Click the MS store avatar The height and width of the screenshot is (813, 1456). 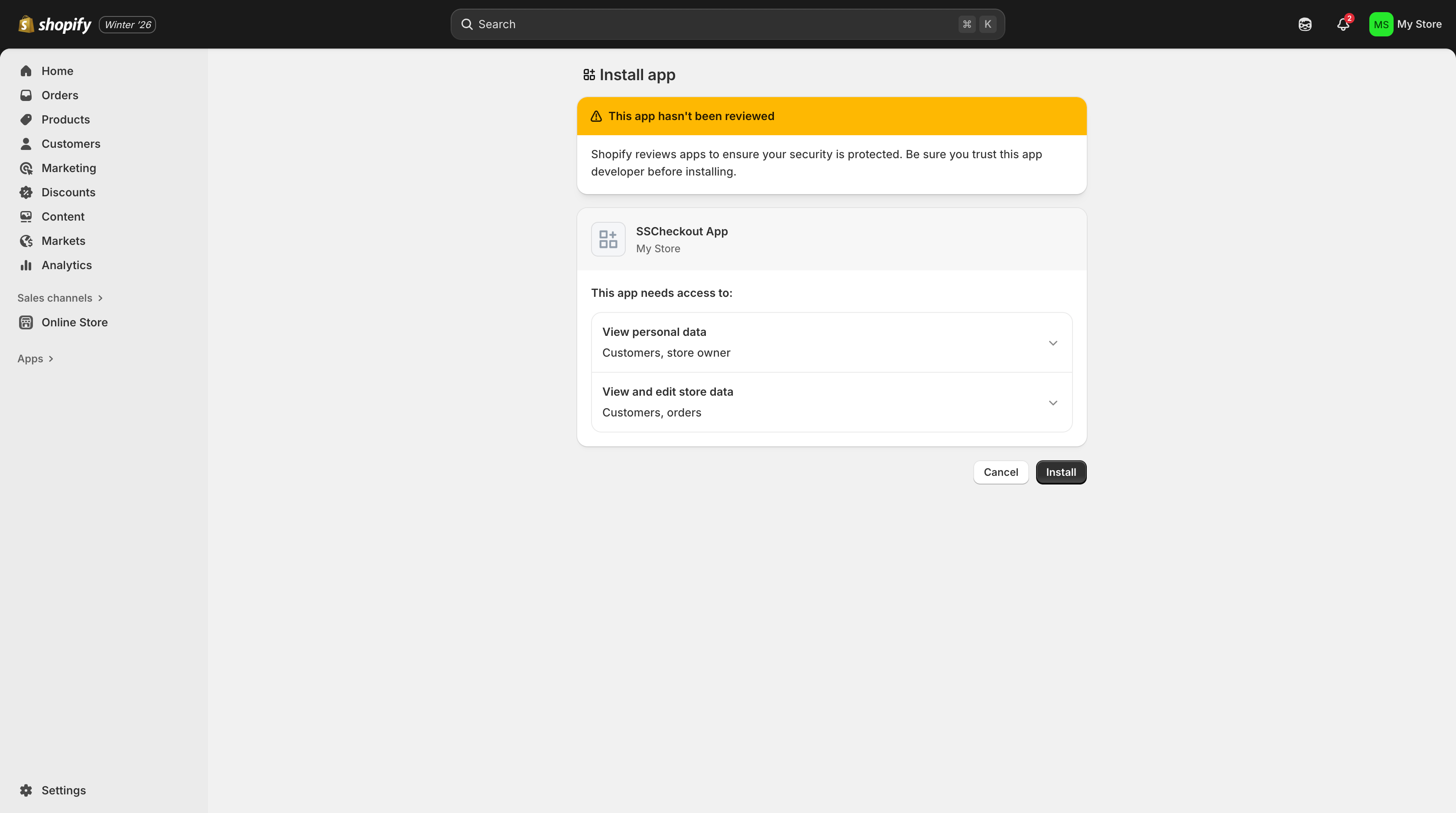click(1380, 24)
